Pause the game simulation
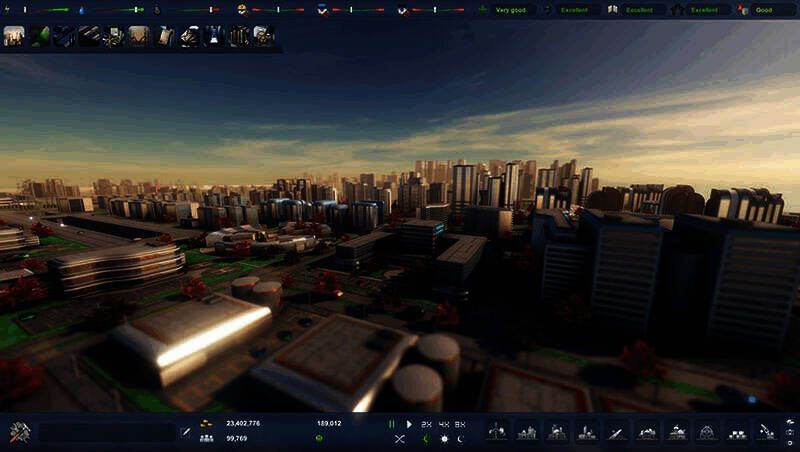Viewport: 800px width, 452px height. coord(392,424)
